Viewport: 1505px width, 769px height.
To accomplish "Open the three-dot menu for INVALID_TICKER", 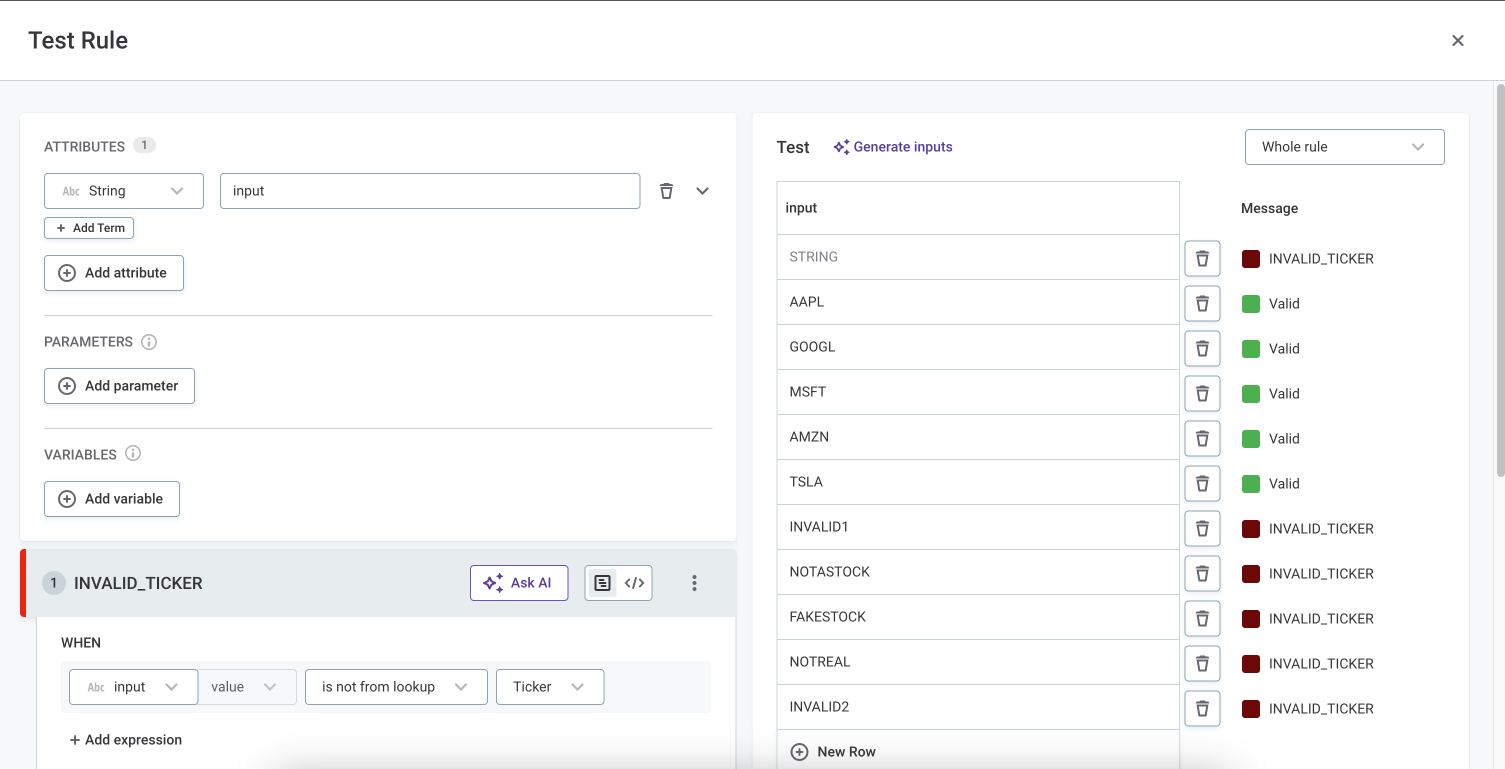I will click(x=694, y=583).
